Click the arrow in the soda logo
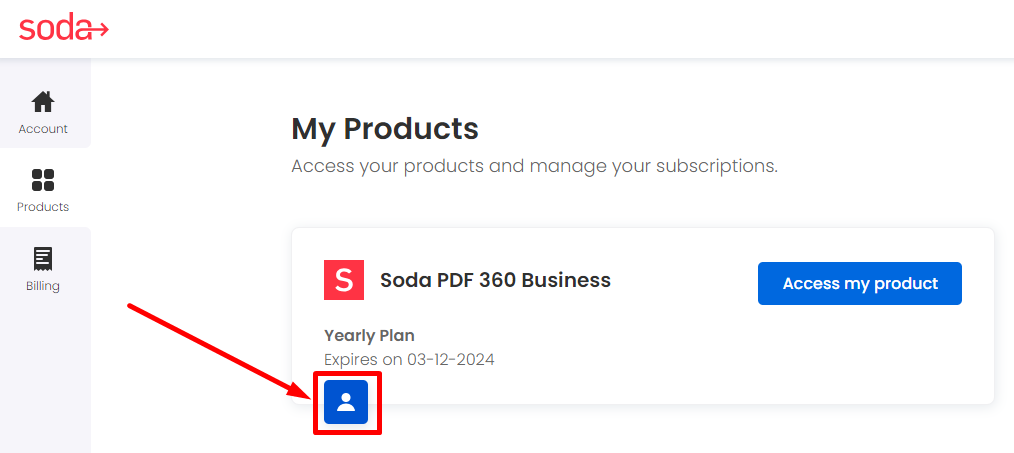This screenshot has height=453, width=1014. (98, 29)
